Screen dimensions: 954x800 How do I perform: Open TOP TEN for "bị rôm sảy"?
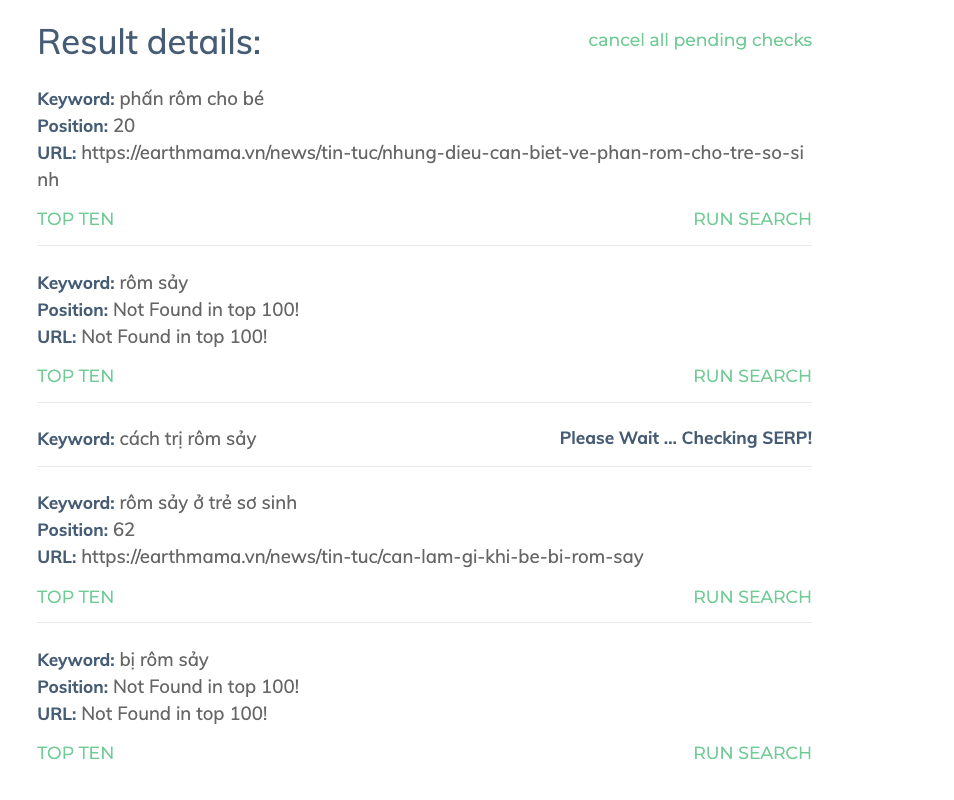75,753
